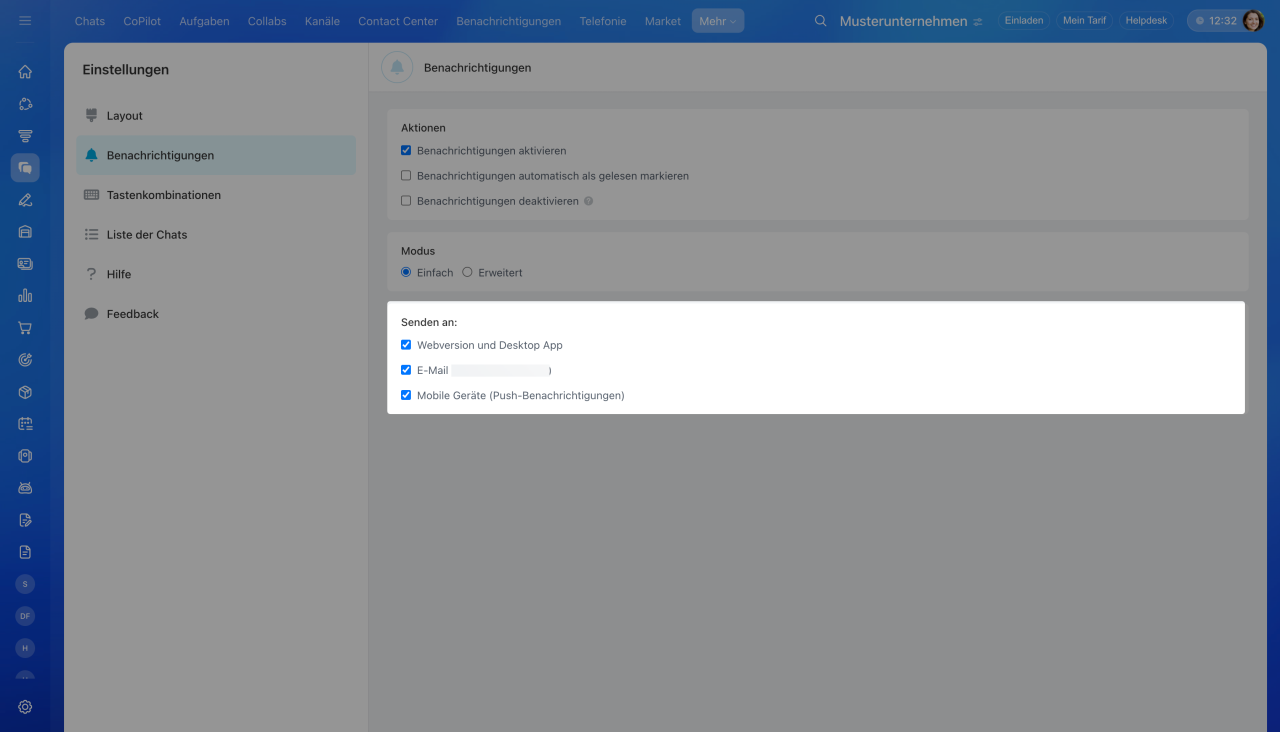Image resolution: width=1280 pixels, height=732 pixels.
Task: Open the hamburger main menu
Action: [x=25, y=21]
